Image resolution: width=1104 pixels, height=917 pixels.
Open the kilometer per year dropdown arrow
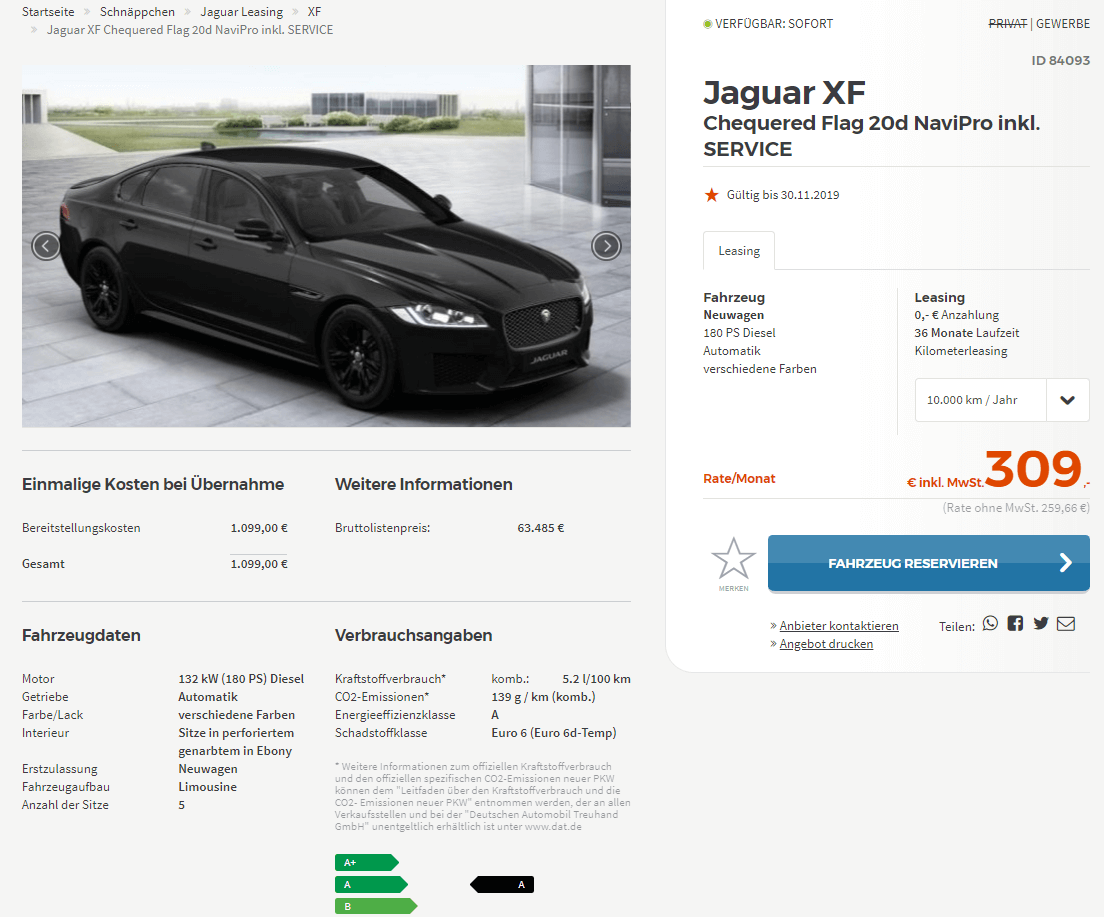(x=1067, y=400)
